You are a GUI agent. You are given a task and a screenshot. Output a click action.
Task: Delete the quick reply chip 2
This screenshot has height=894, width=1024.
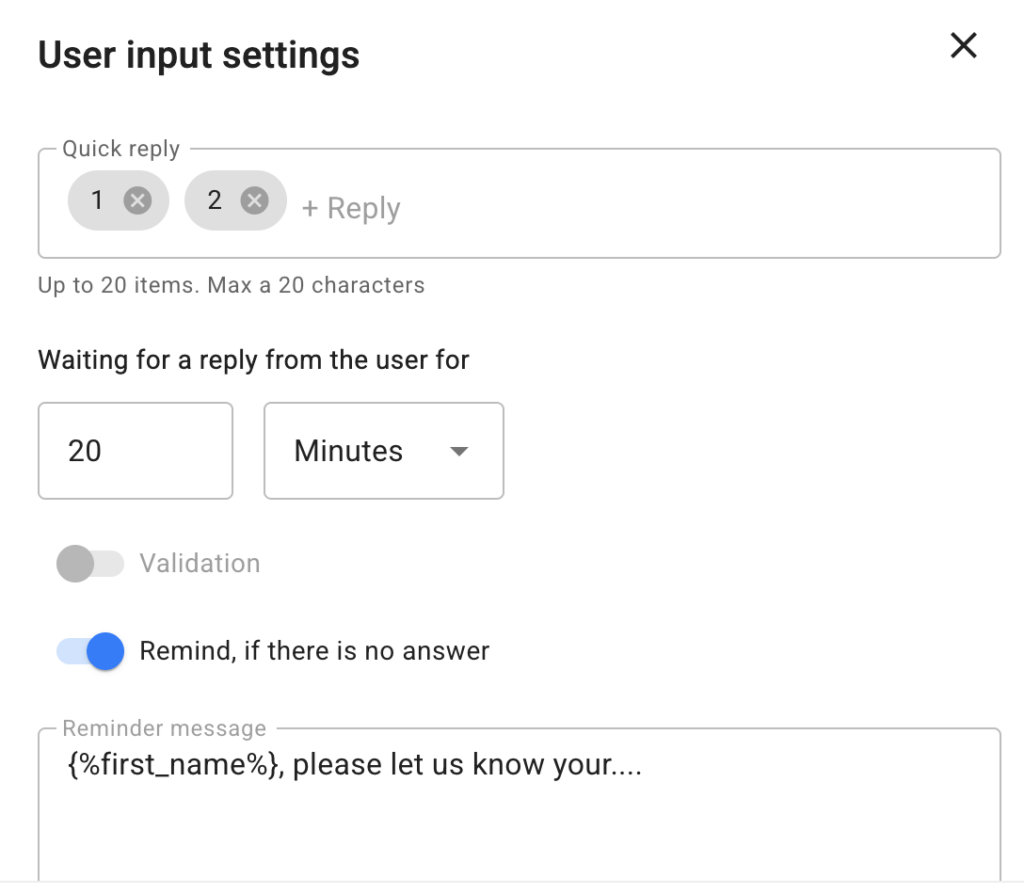pyautogui.click(x=255, y=201)
